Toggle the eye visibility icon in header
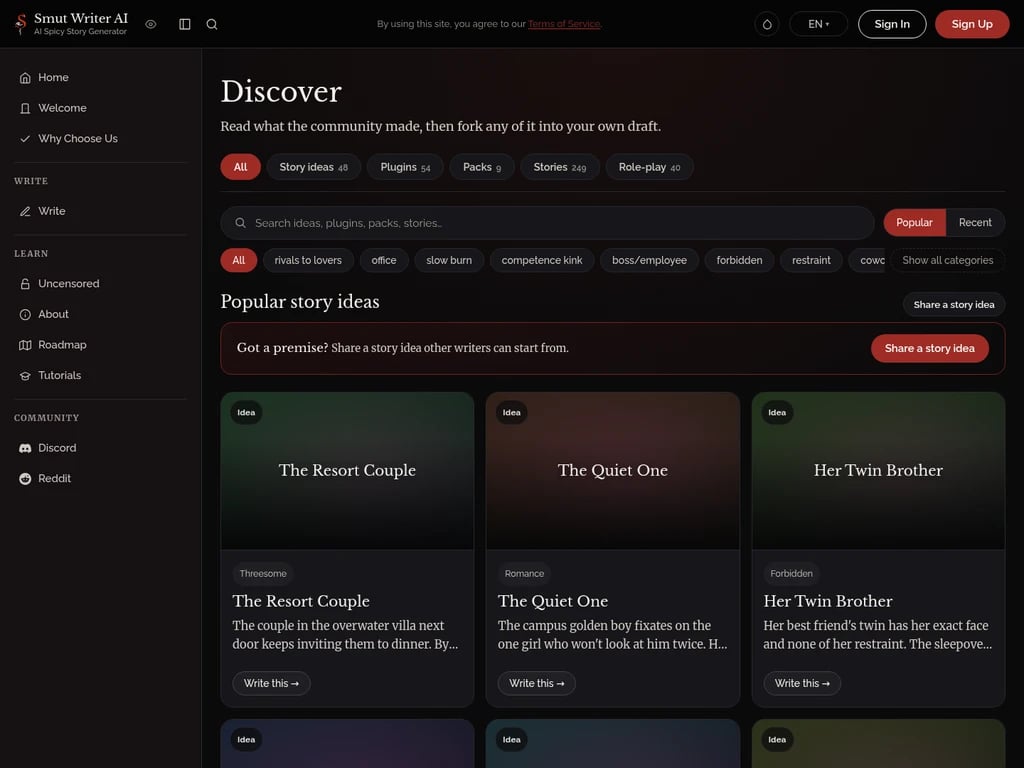1024x768 pixels. pyautogui.click(x=151, y=24)
